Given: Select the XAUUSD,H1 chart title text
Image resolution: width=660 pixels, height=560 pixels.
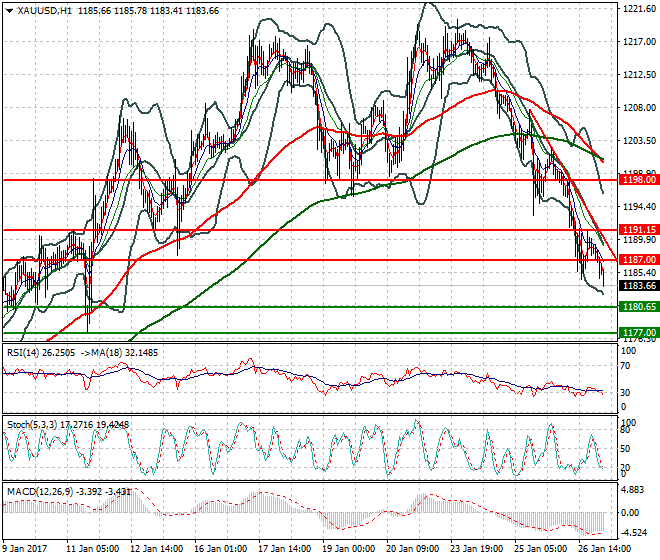Looking at the screenshot, I should pos(44,11).
